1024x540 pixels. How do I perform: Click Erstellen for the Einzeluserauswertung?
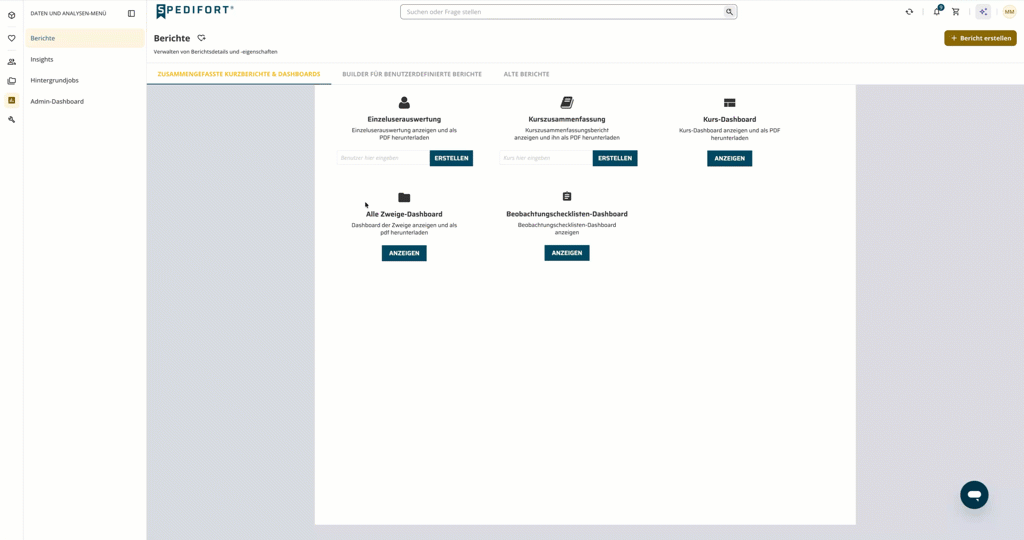tap(451, 158)
